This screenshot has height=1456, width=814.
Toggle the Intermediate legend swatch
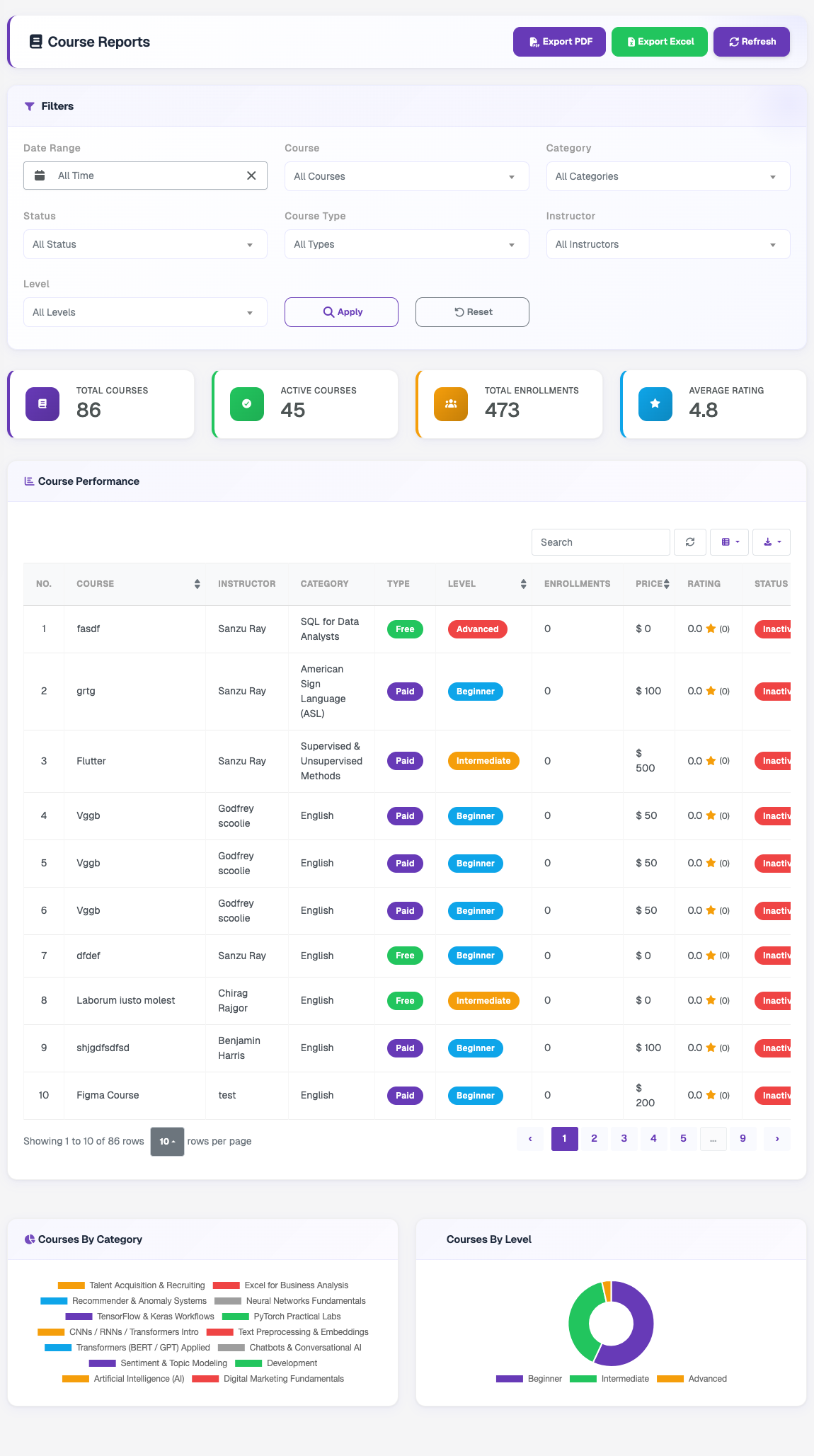(x=583, y=1379)
